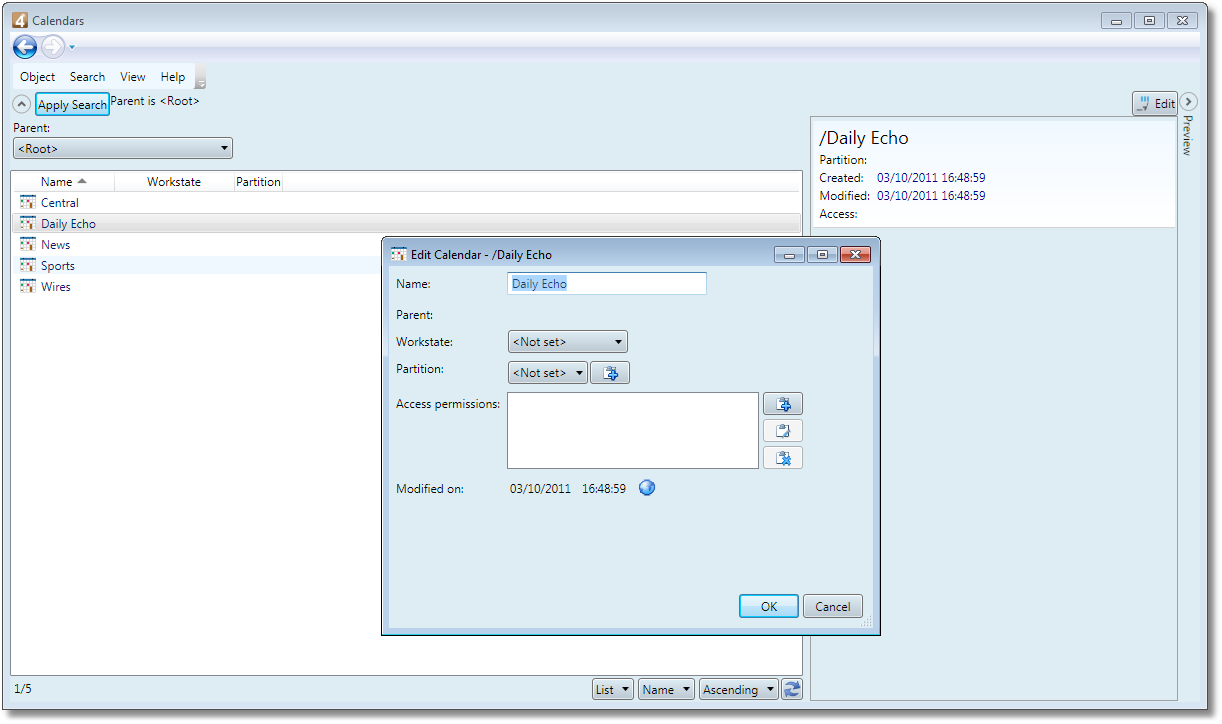Image resolution: width=1222 pixels, height=724 pixels.
Task: Click the refresh list icon
Action: click(x=792, y=689)
